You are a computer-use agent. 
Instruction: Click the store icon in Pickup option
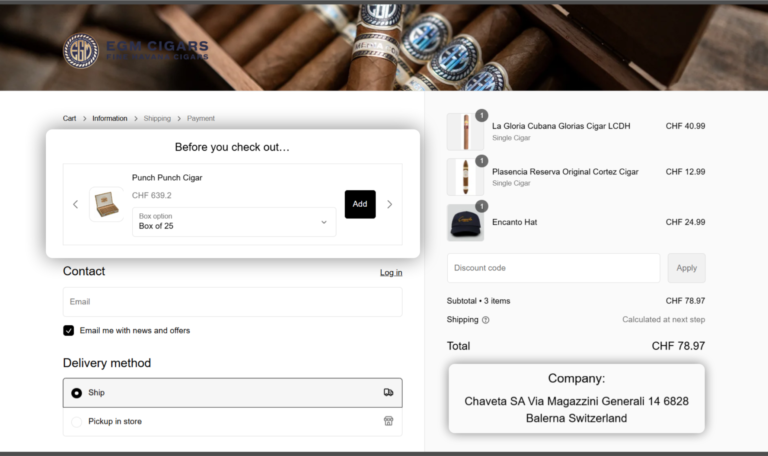pos(388,421)
